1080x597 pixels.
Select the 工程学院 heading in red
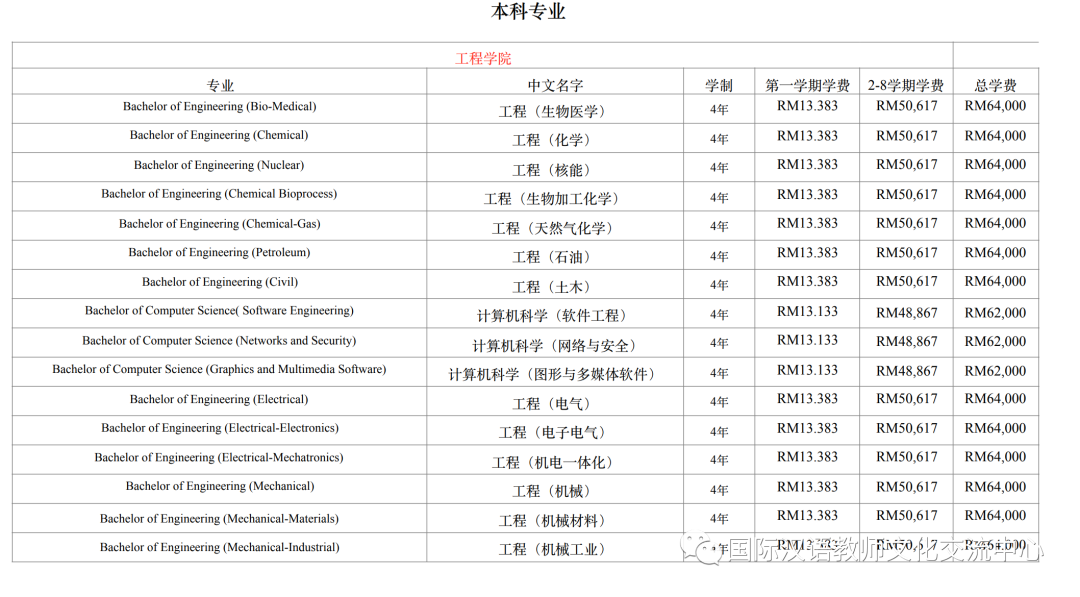tap(483, 59)
